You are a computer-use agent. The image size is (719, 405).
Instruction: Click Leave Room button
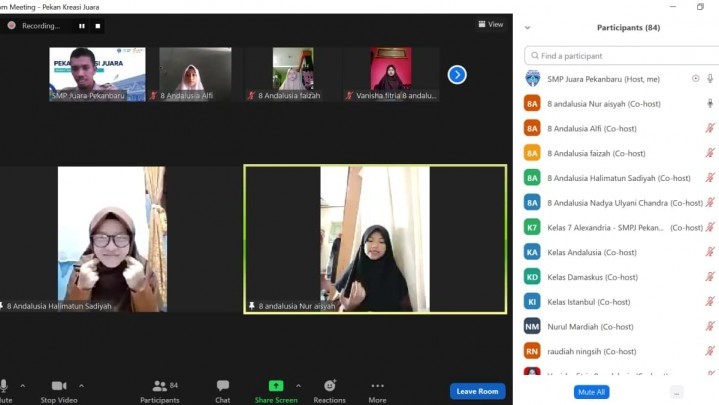(x=477, y=391)
